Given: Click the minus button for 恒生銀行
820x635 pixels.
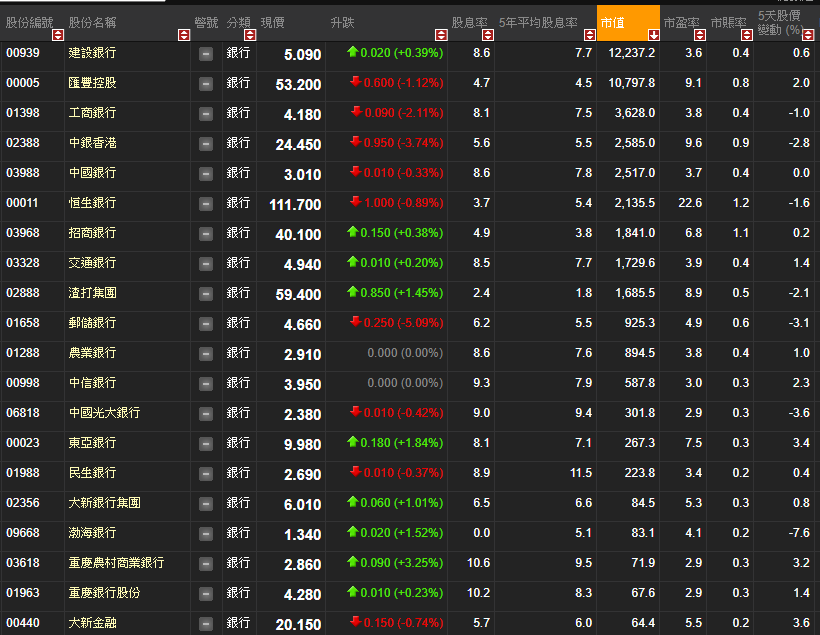Looking at the screenshot, I should coord(206,204).
